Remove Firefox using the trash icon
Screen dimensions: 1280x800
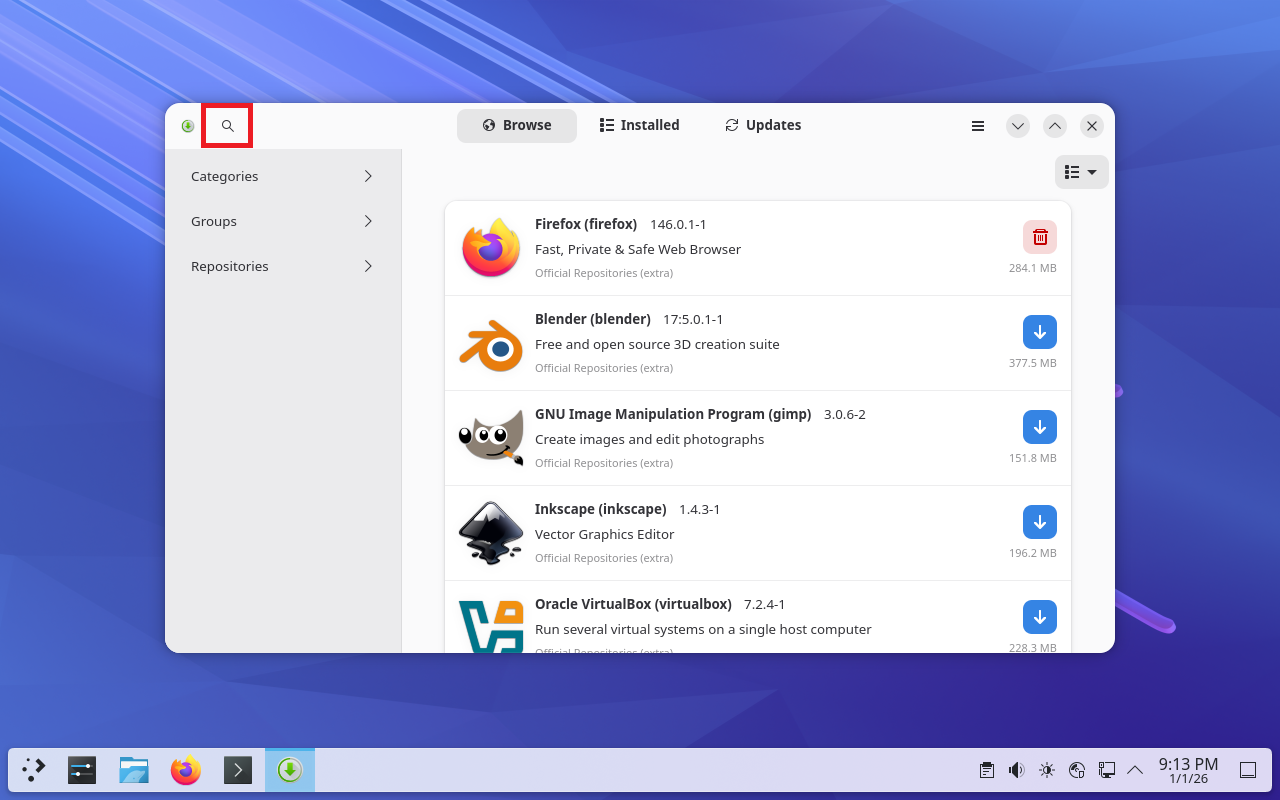point(1039,237)
